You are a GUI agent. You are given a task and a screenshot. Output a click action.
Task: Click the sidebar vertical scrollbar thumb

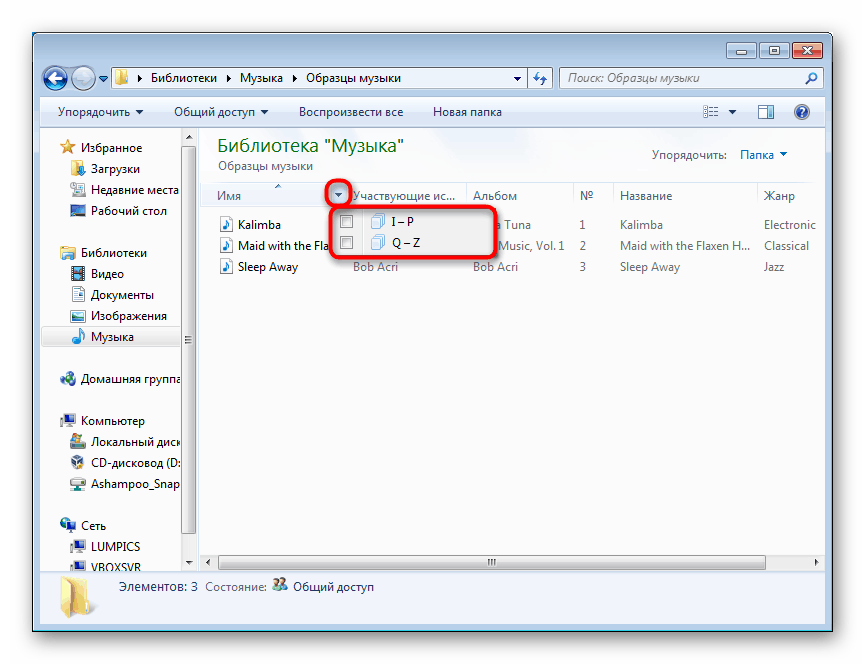[x=189, y=340]
